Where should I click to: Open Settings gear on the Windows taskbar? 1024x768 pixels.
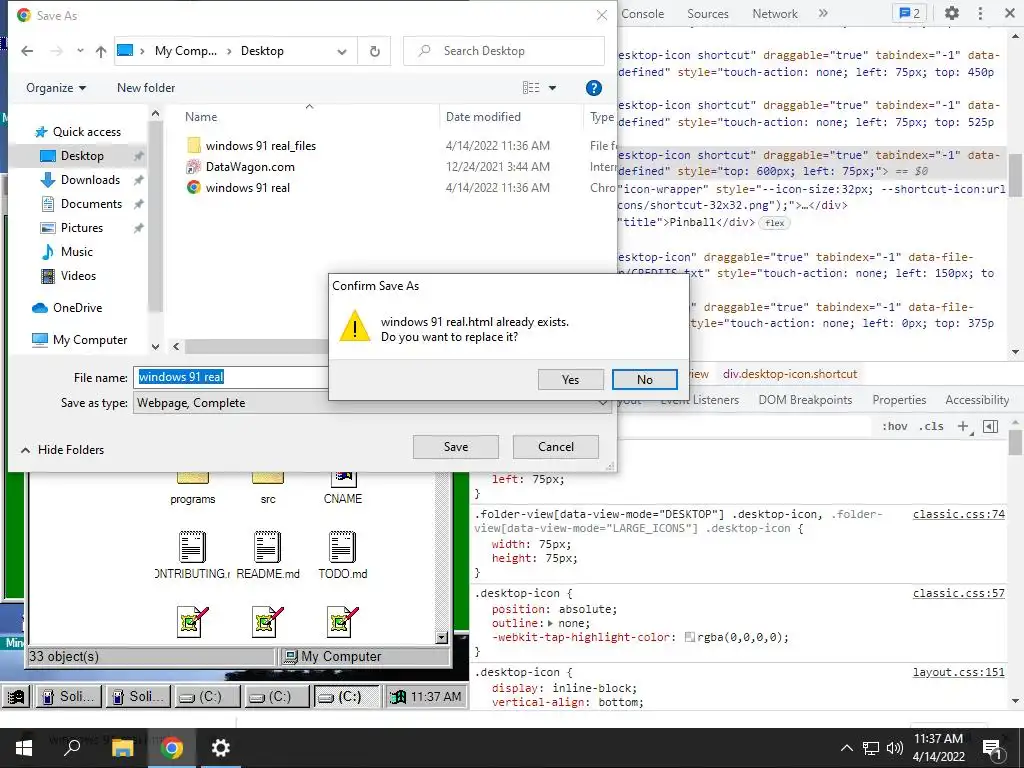click(221, 748)
